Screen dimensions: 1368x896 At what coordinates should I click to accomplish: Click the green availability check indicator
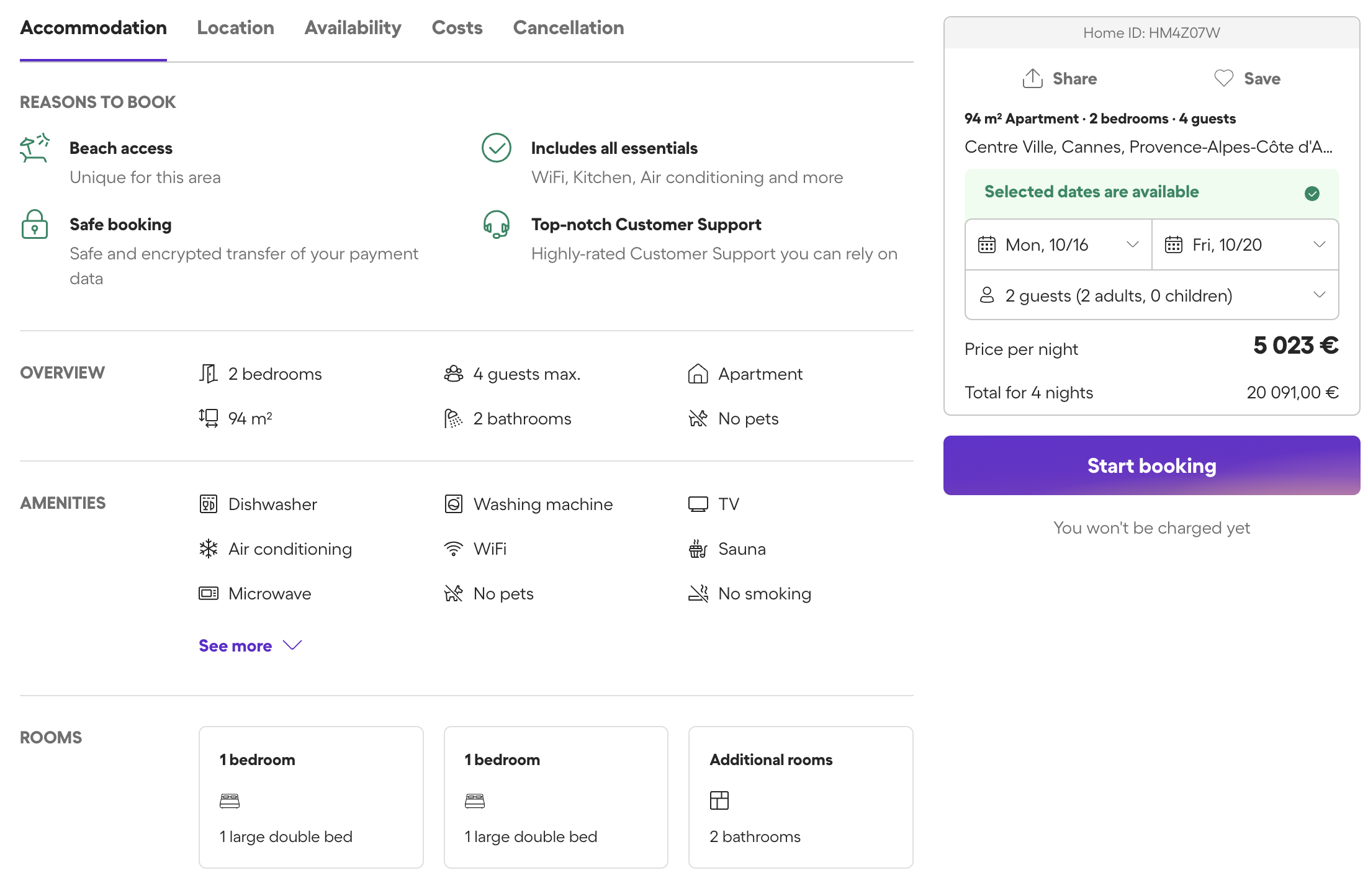point(1312,194)
